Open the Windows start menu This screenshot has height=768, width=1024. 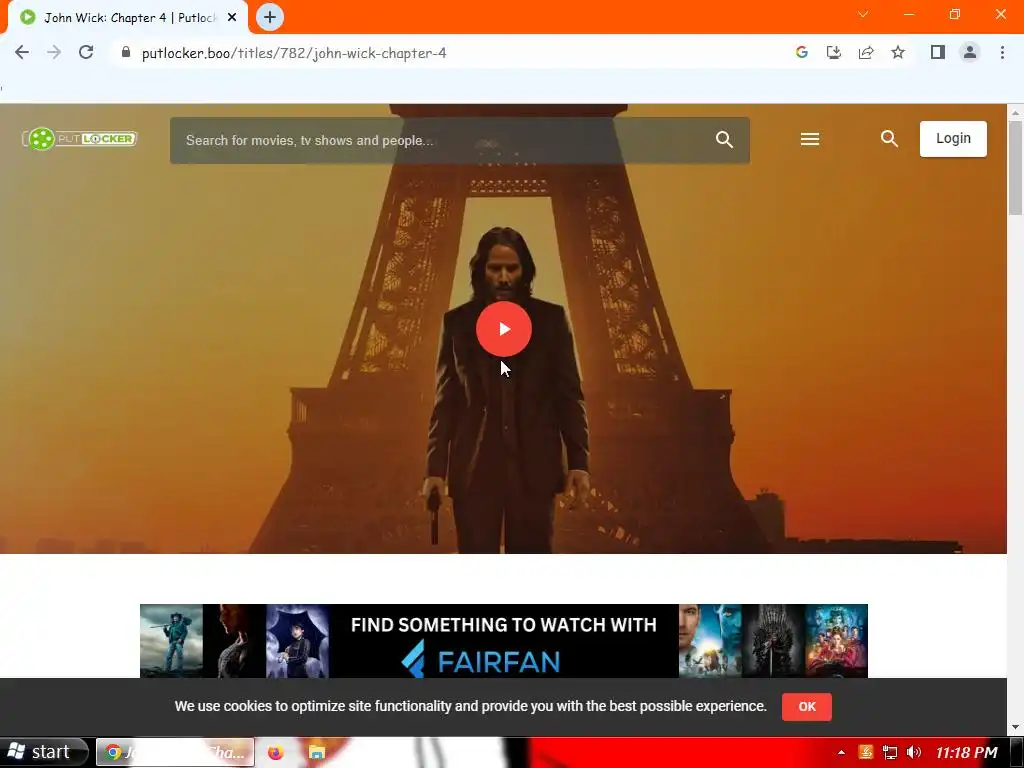click(44, 752)
